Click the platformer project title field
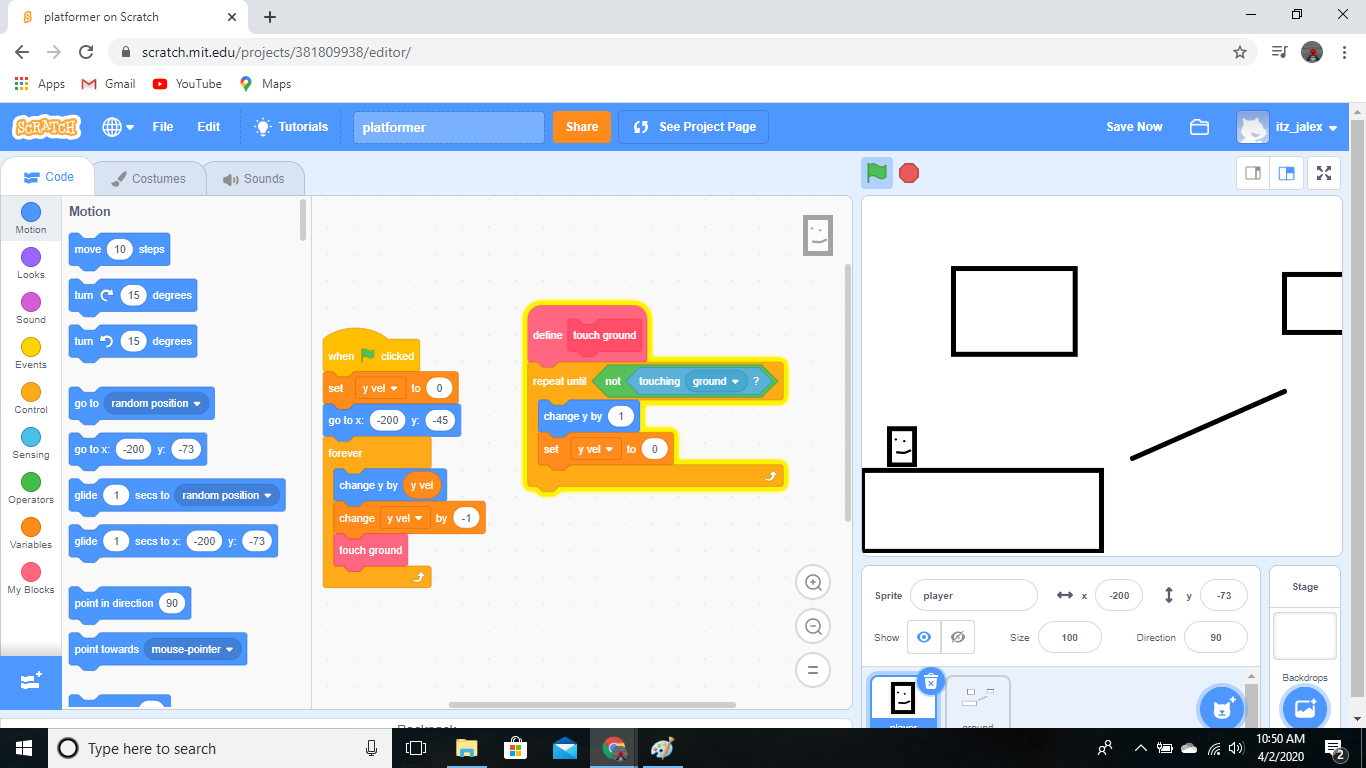The width and height of the screenshot is (1366, 768). point(448,127)
